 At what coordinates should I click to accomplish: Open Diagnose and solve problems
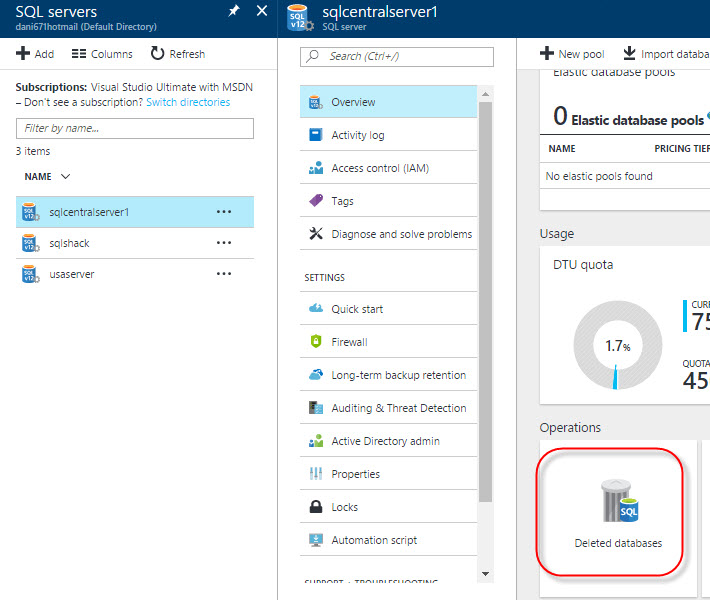tap(389, 234)
